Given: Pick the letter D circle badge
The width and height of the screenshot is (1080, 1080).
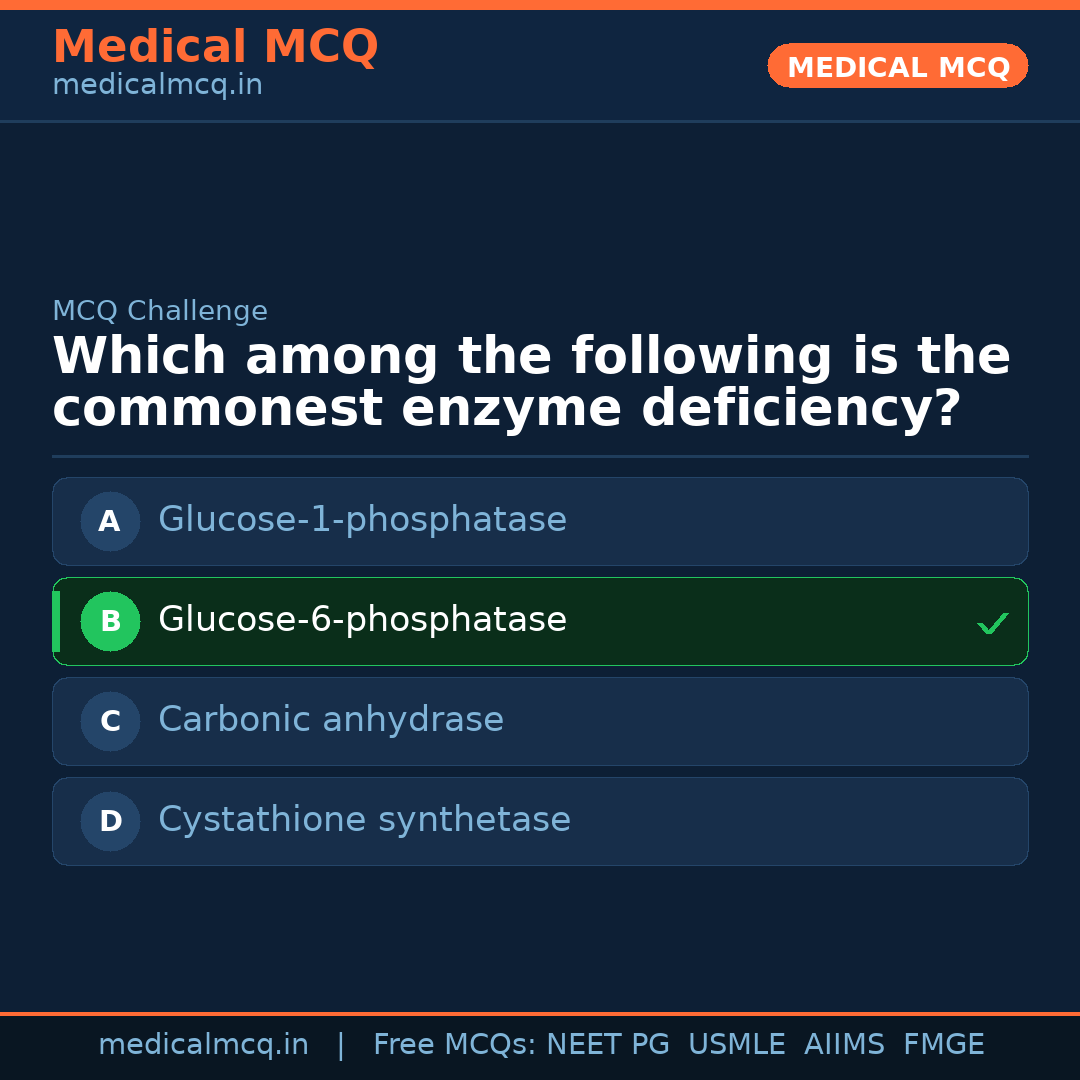Looking at the screenshot, I should click(x=110, y=821).
